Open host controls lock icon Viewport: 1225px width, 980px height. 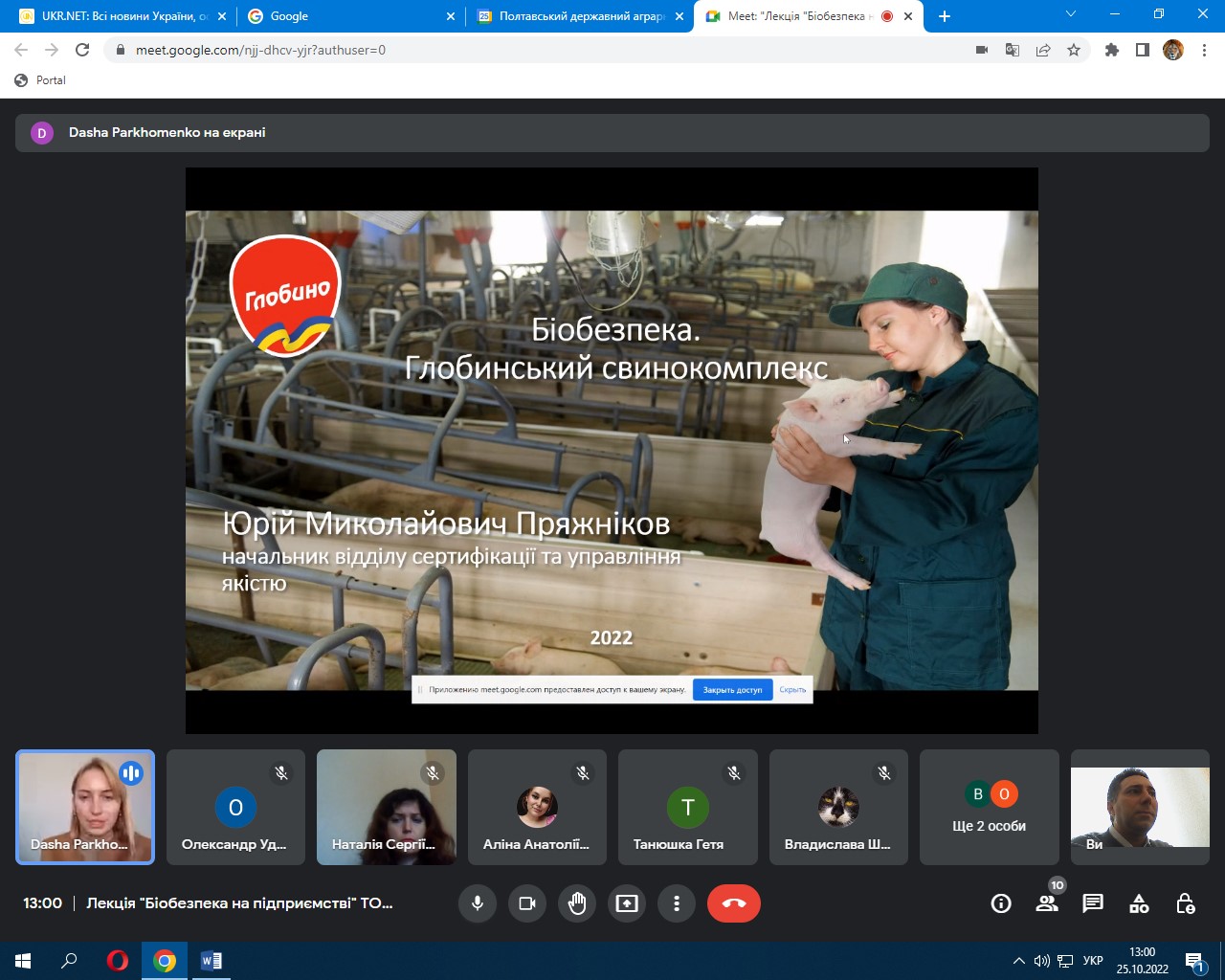point(1185,903)
